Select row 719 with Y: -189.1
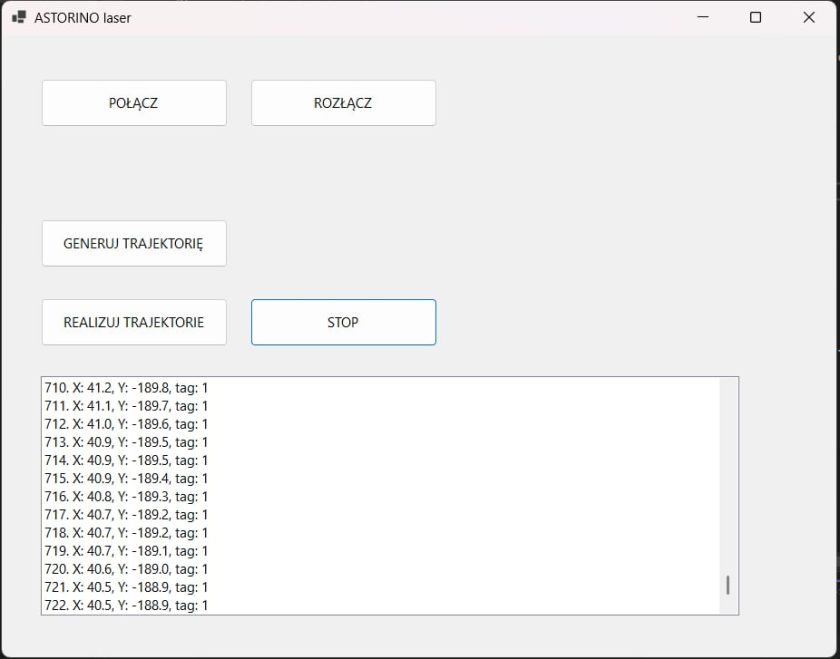 click(x=127, y=550)
